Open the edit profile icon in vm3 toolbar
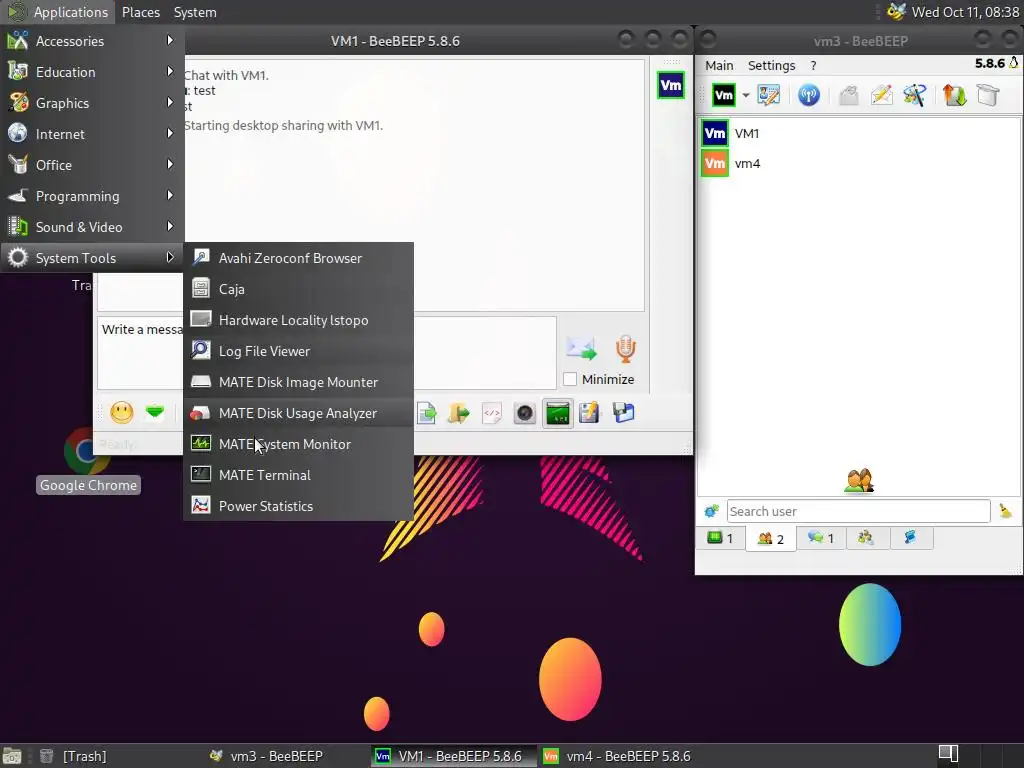Screen dimensions: 1024x768 [769, 95]
